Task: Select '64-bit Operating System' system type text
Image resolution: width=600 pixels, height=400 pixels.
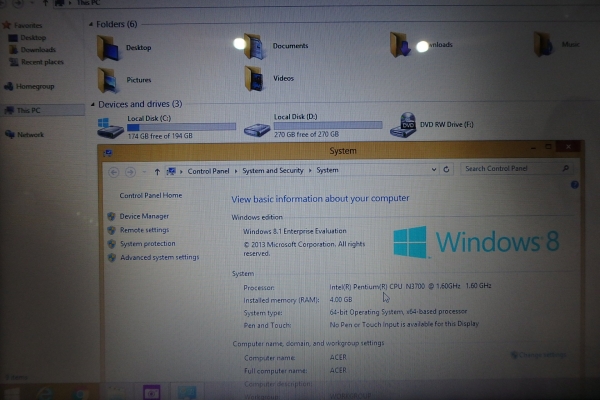Action: [366, 312]
